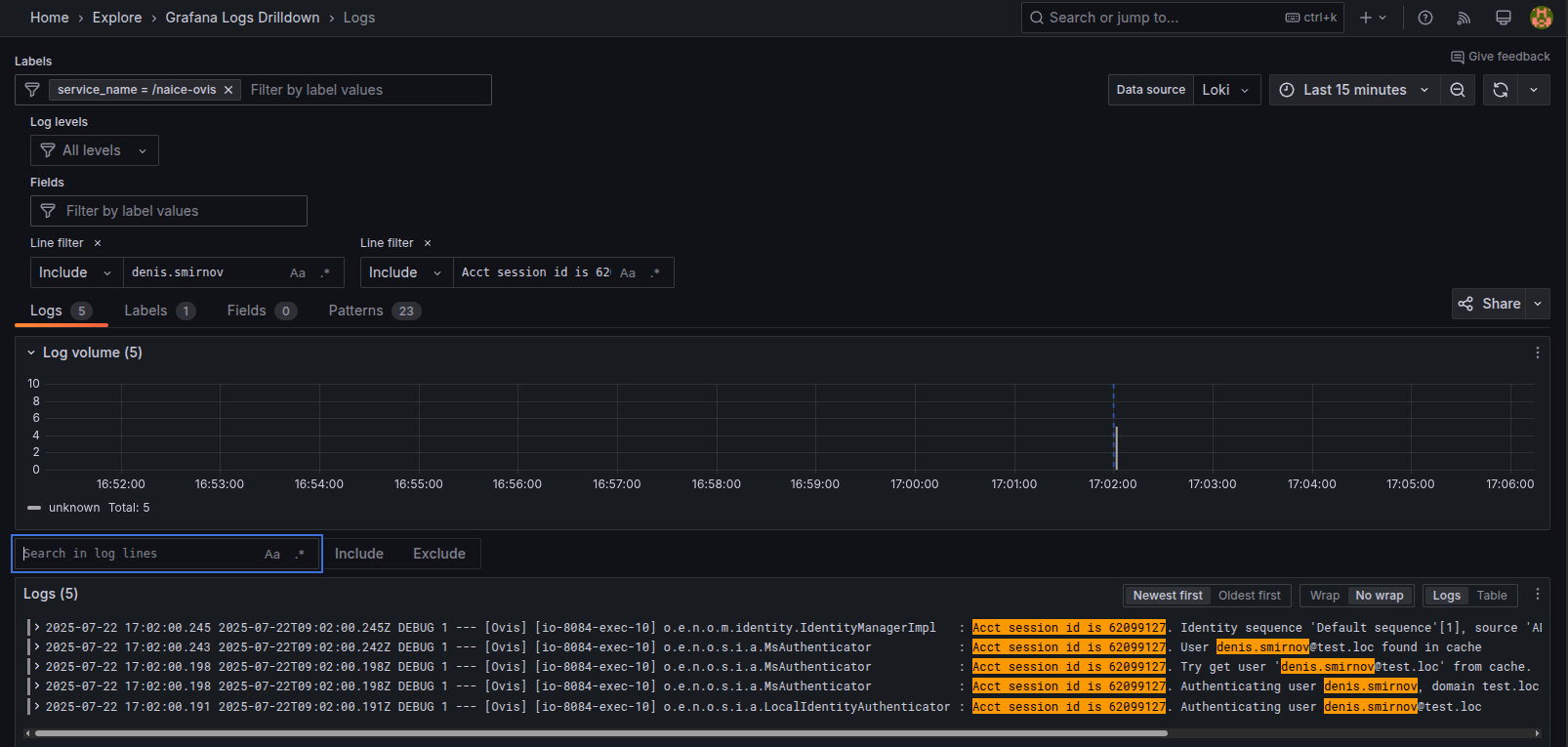Click the zoom out time range icon

tap(1457, 90)
